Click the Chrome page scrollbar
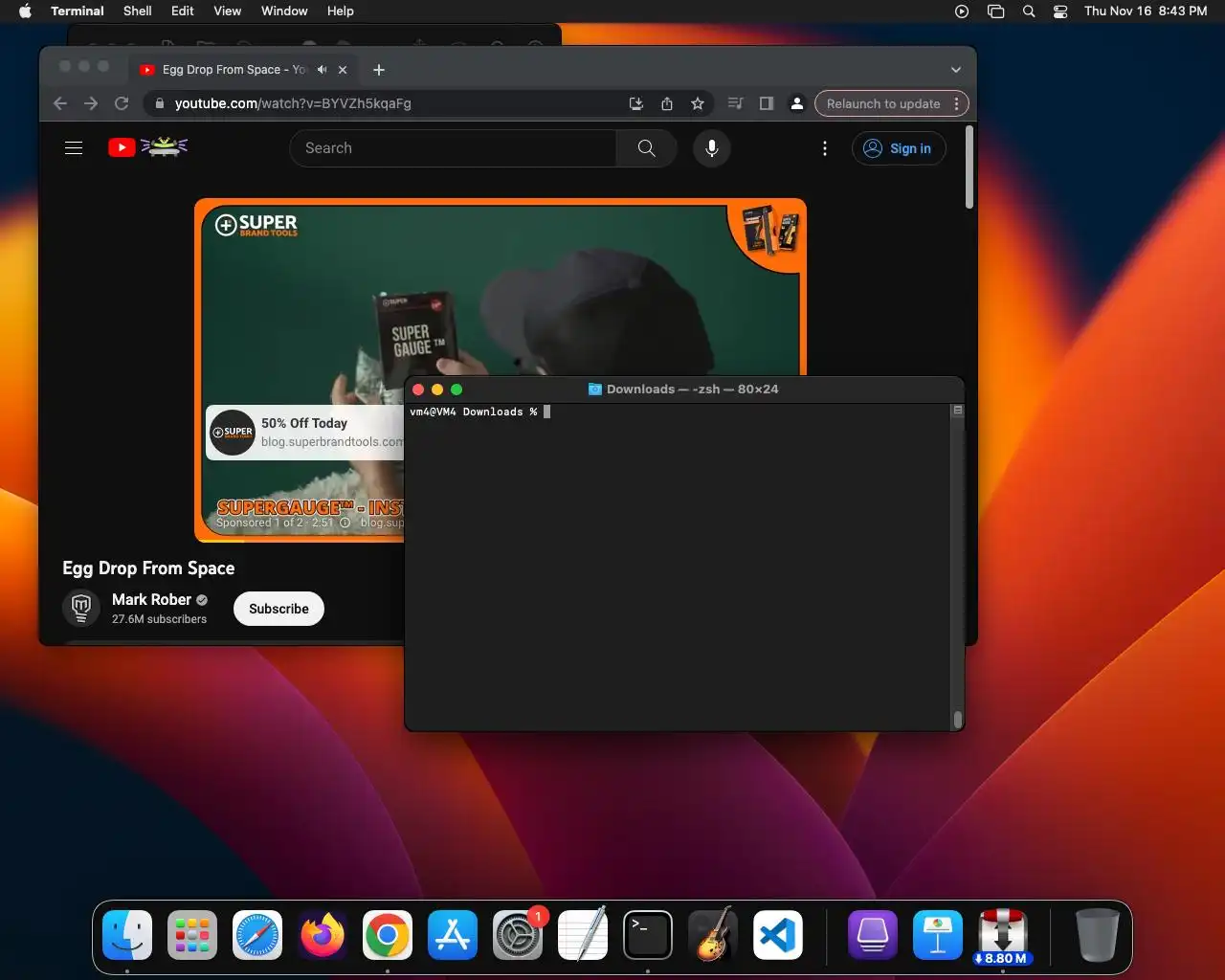Screen dimensions: 1225x980 coord(969,167)
